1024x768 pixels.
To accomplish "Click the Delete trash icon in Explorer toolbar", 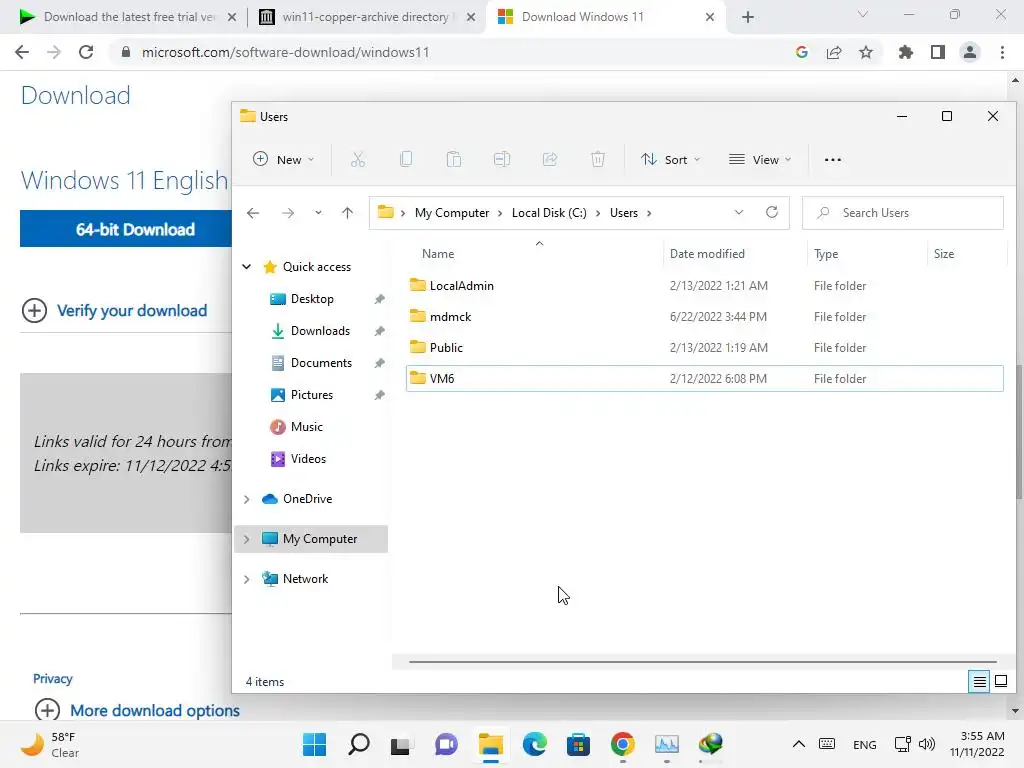I will (598, 159).
